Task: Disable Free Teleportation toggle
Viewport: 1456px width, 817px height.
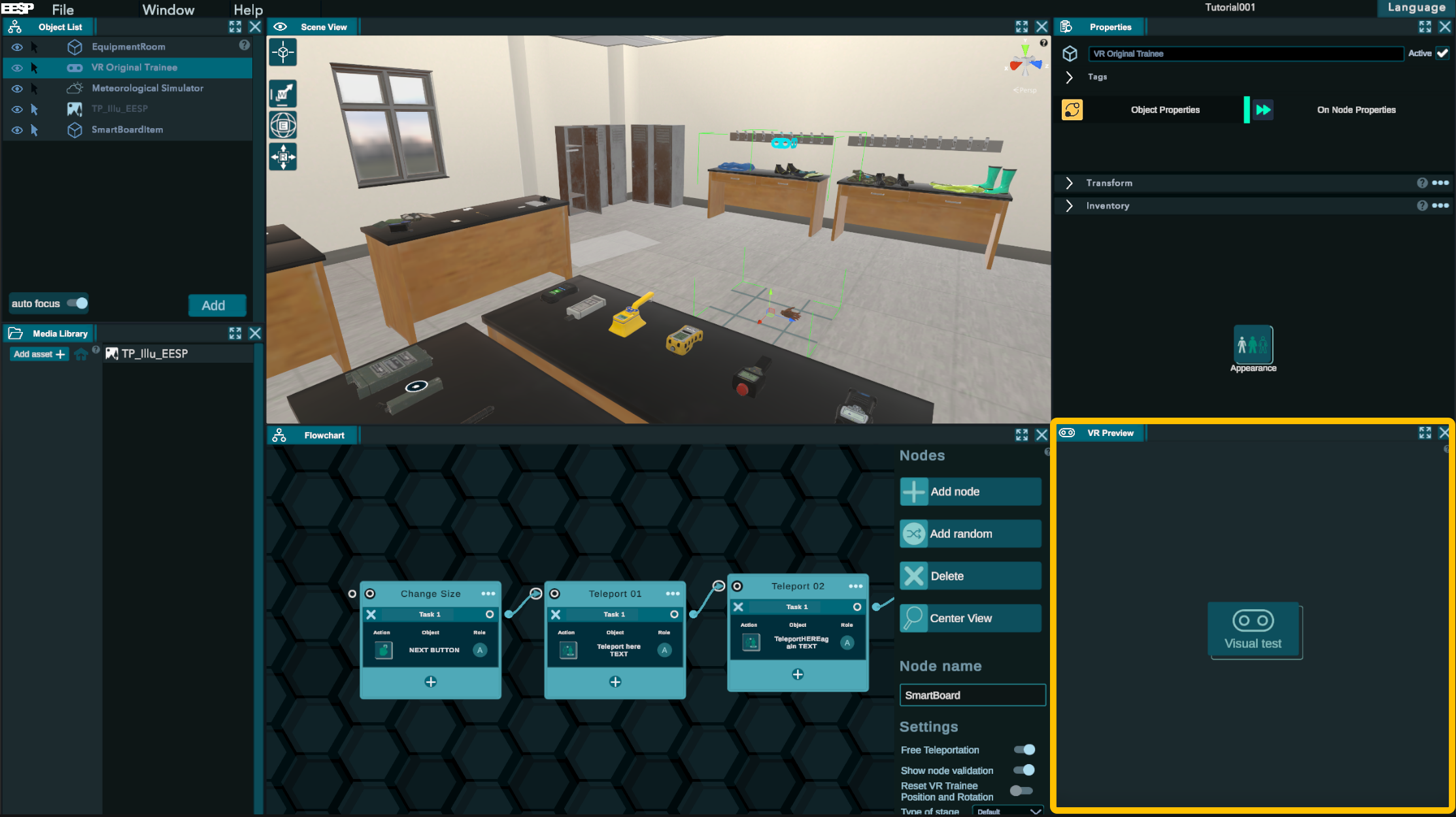Action: tap(1024, 750)
